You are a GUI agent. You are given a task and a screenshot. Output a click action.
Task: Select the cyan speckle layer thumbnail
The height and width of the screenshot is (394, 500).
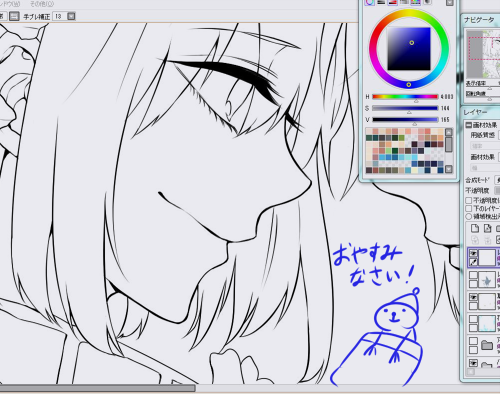pos(487,323)
